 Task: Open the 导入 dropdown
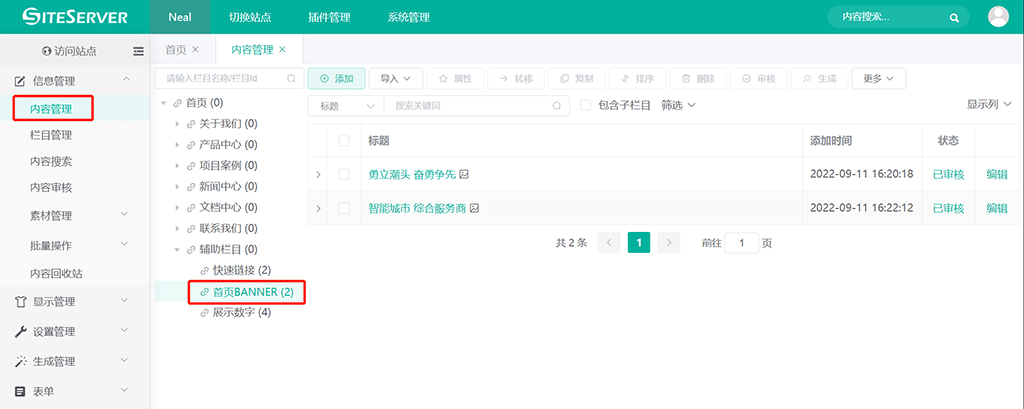click(x=396, y=78)
